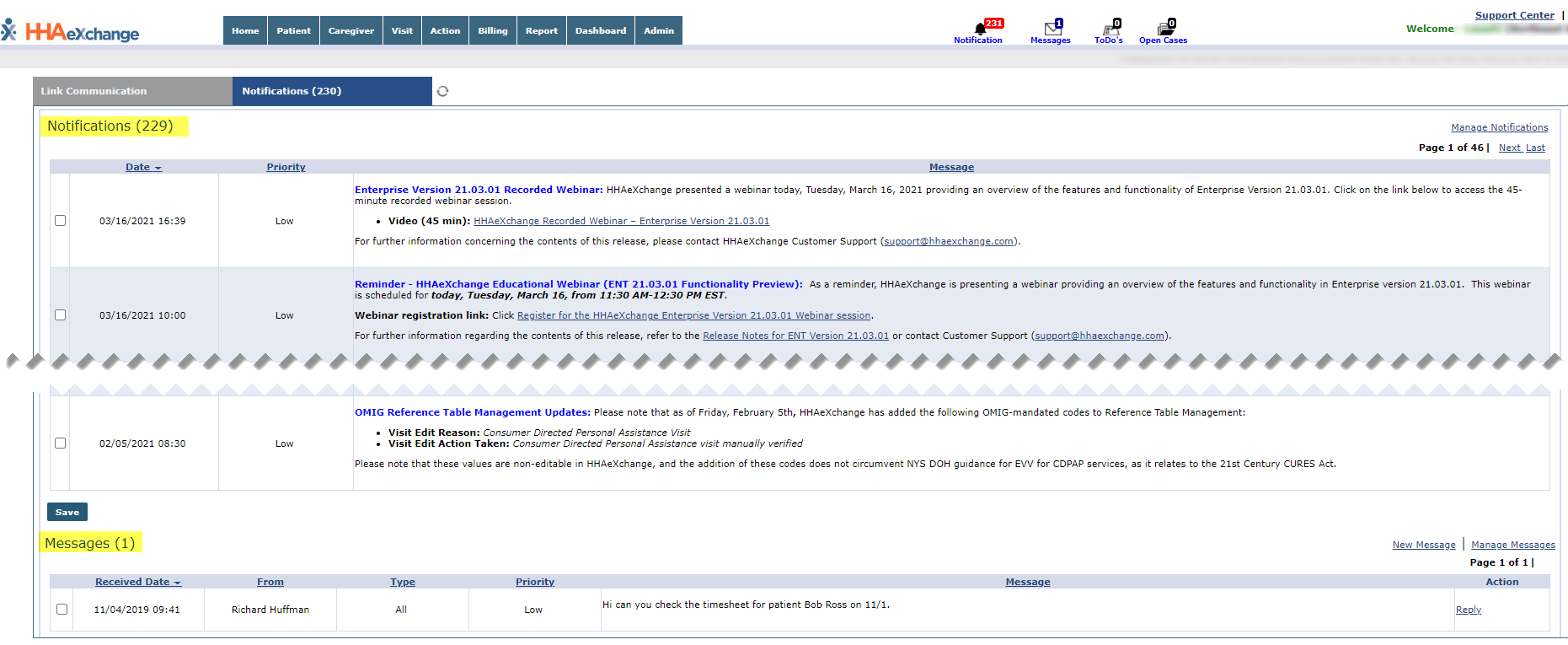Sort messages by Received Date header

[x=132, y=582]
